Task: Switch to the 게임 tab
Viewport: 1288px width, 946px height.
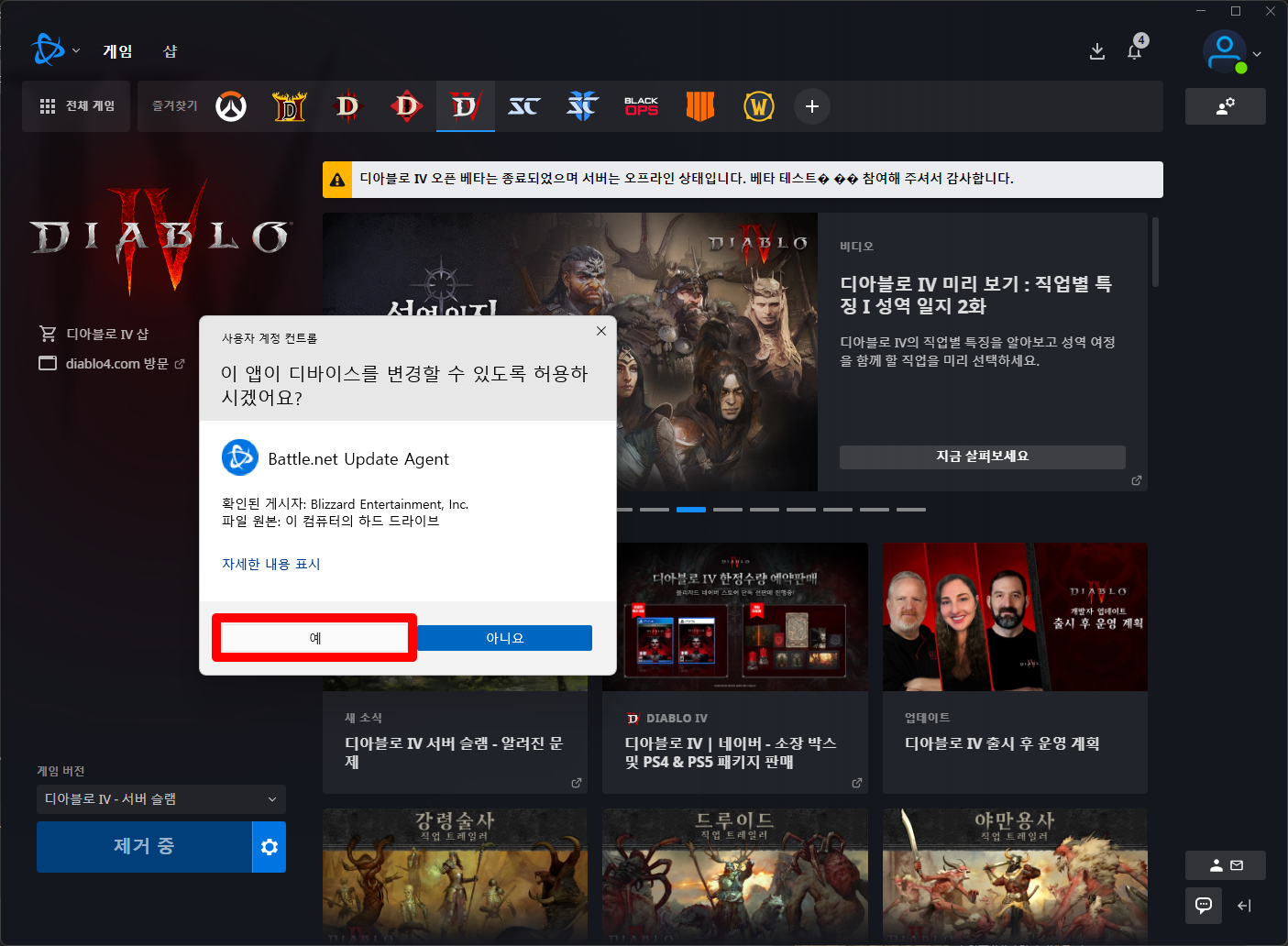Action: (117, 51)
